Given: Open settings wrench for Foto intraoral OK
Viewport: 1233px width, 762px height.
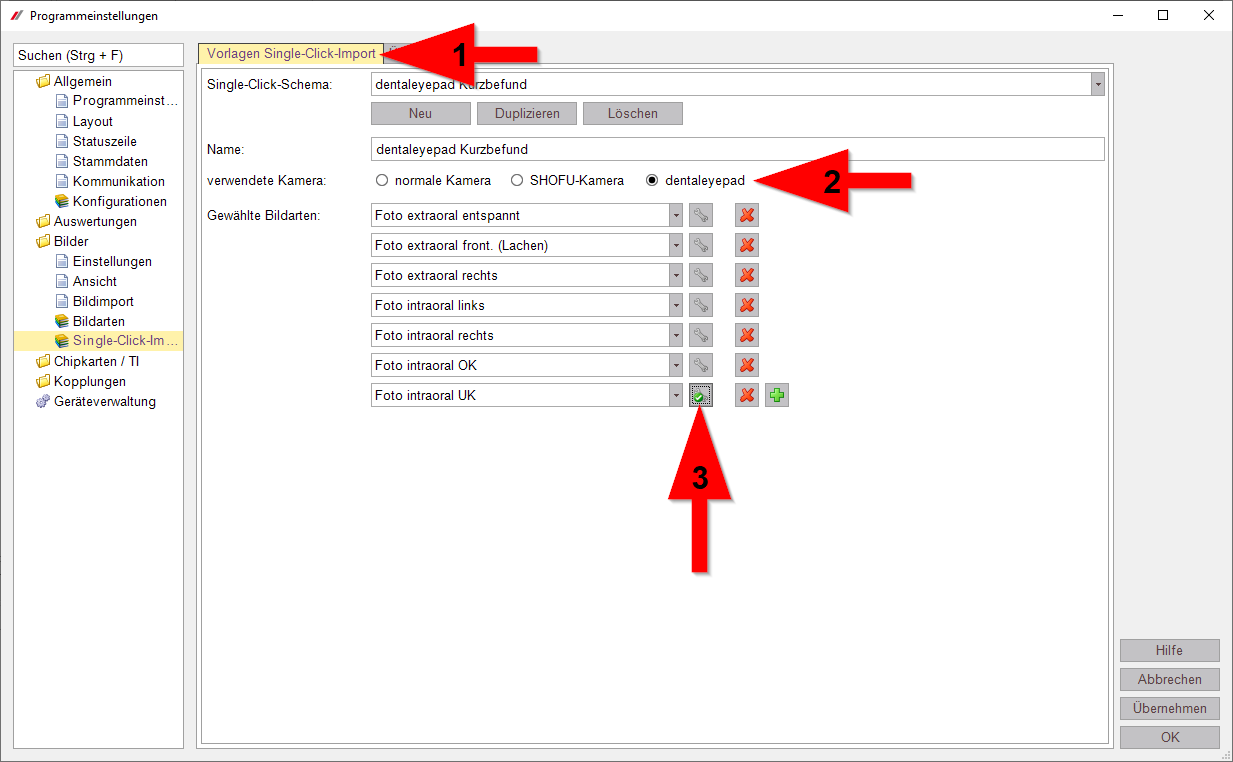Looking at the screenshot, I should point(701,365).
